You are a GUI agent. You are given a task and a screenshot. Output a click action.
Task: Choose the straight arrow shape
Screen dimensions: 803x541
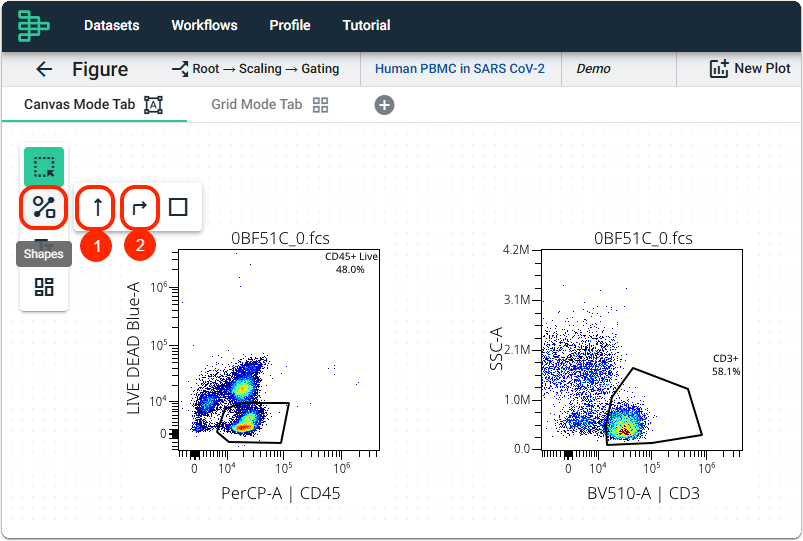point(97,207)
